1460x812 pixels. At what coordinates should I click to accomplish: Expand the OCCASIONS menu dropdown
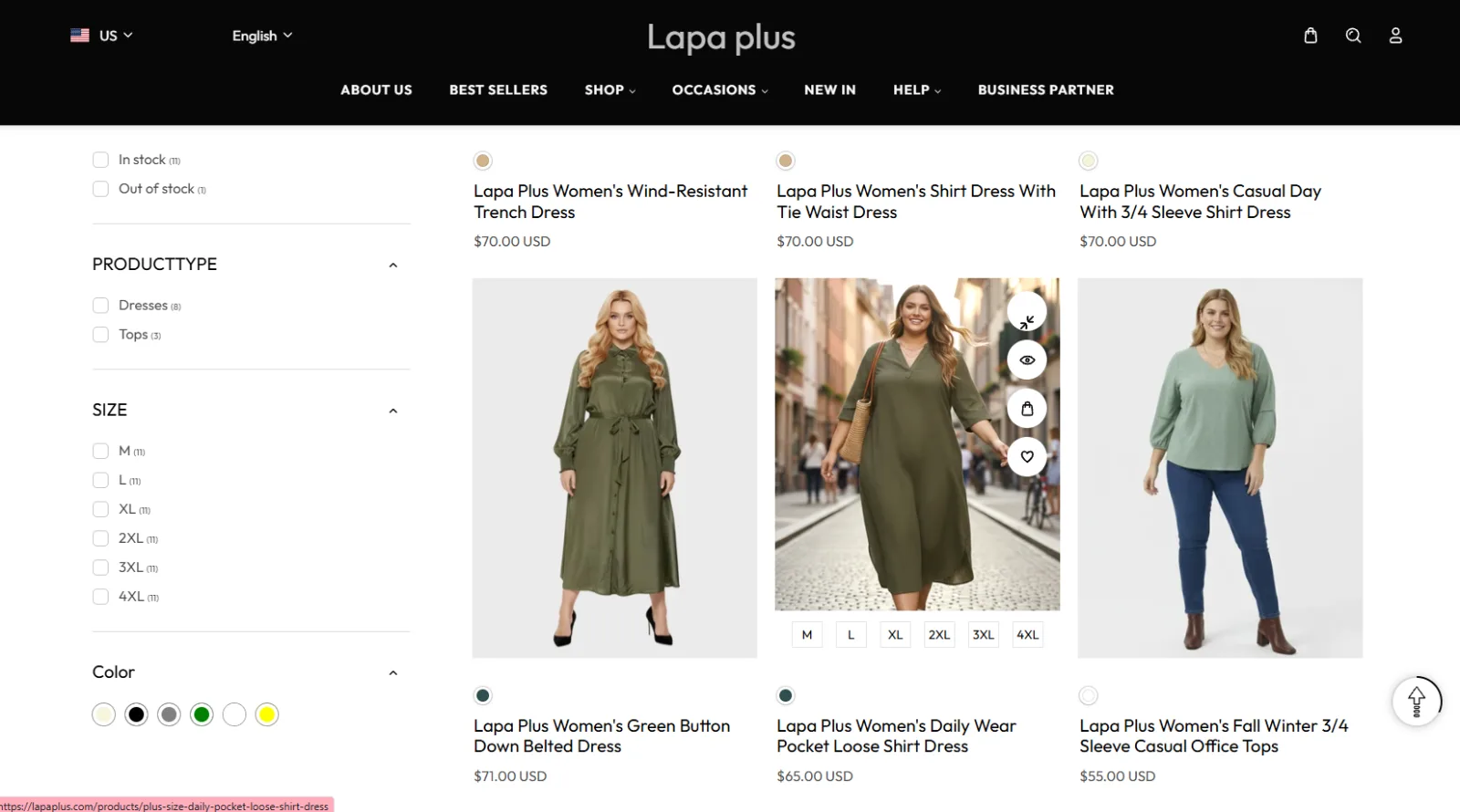click(720, 89)
